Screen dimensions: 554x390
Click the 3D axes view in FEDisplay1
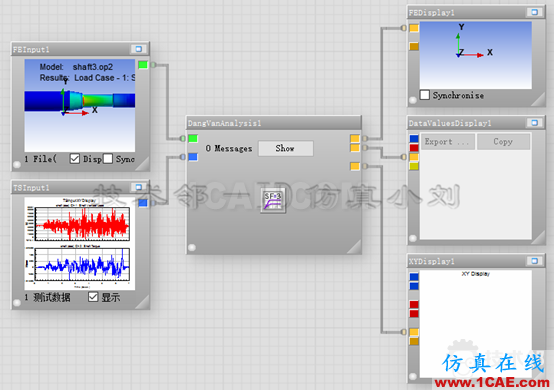476,55
